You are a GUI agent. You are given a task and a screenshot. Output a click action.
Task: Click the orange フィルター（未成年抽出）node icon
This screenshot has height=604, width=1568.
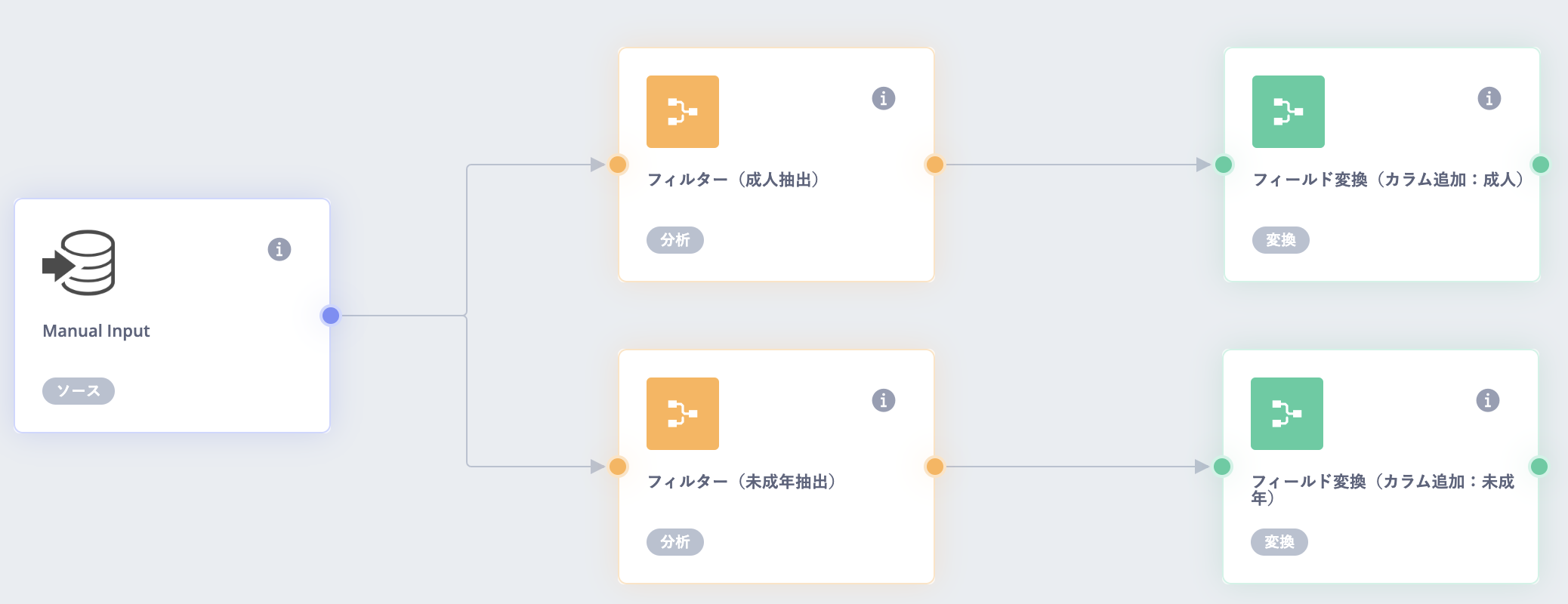(682, 414)
